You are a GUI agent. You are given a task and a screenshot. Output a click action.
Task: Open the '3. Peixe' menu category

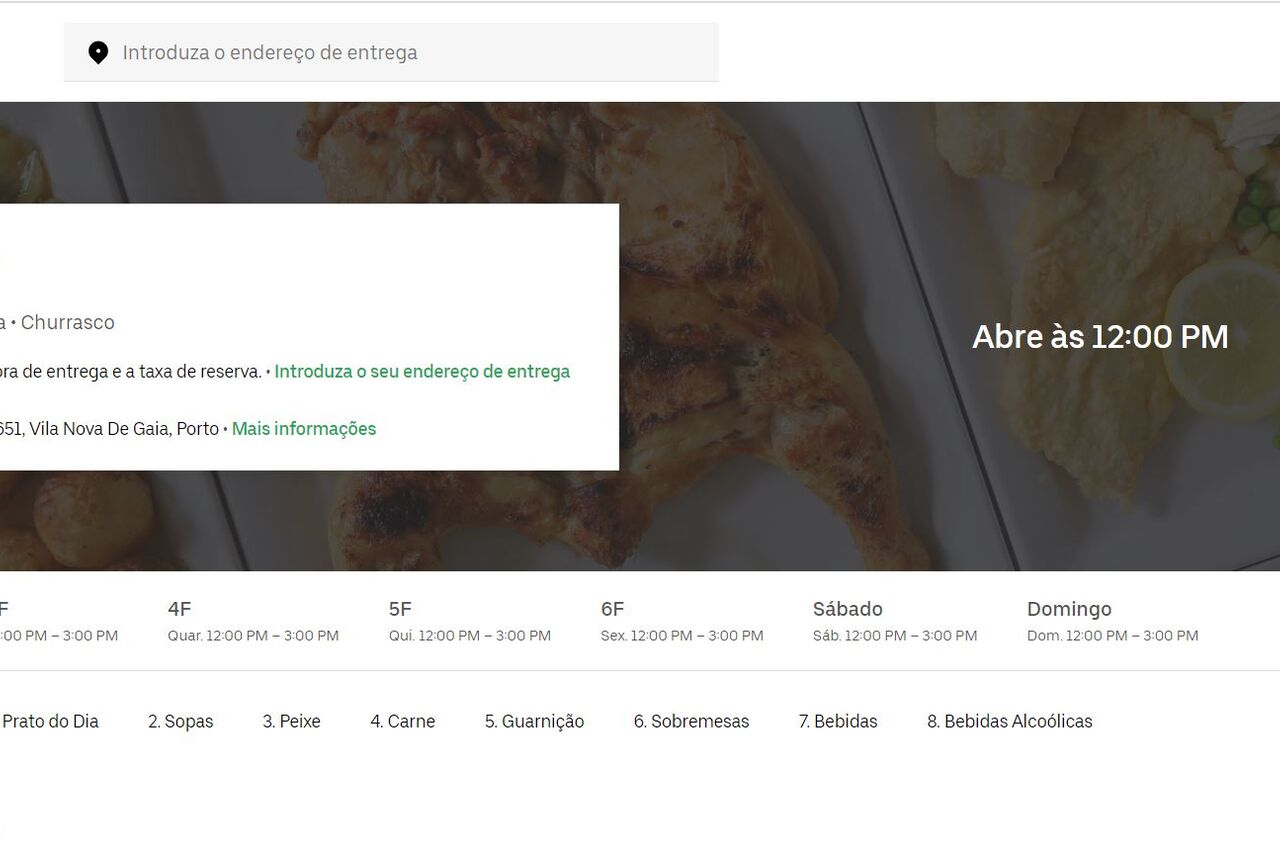291,721
